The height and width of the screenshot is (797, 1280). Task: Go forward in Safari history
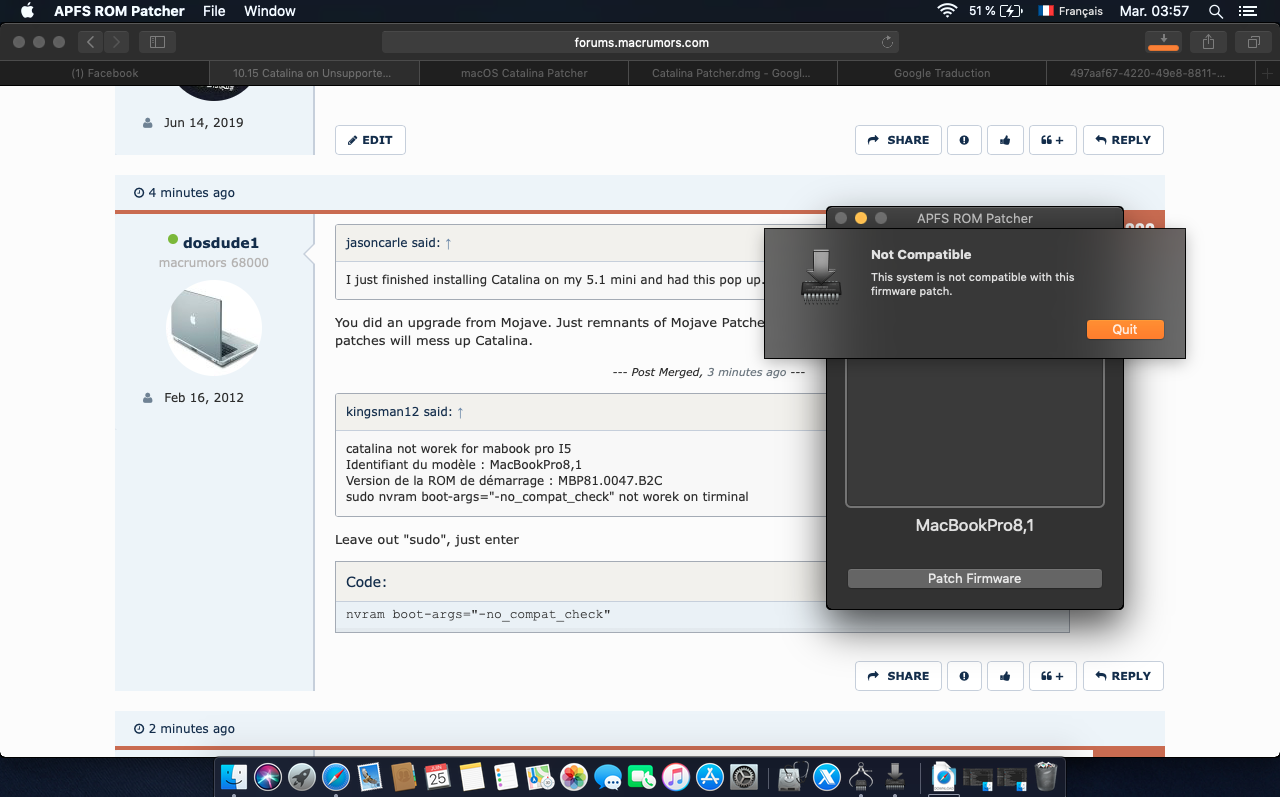click(x=116, y=42)
